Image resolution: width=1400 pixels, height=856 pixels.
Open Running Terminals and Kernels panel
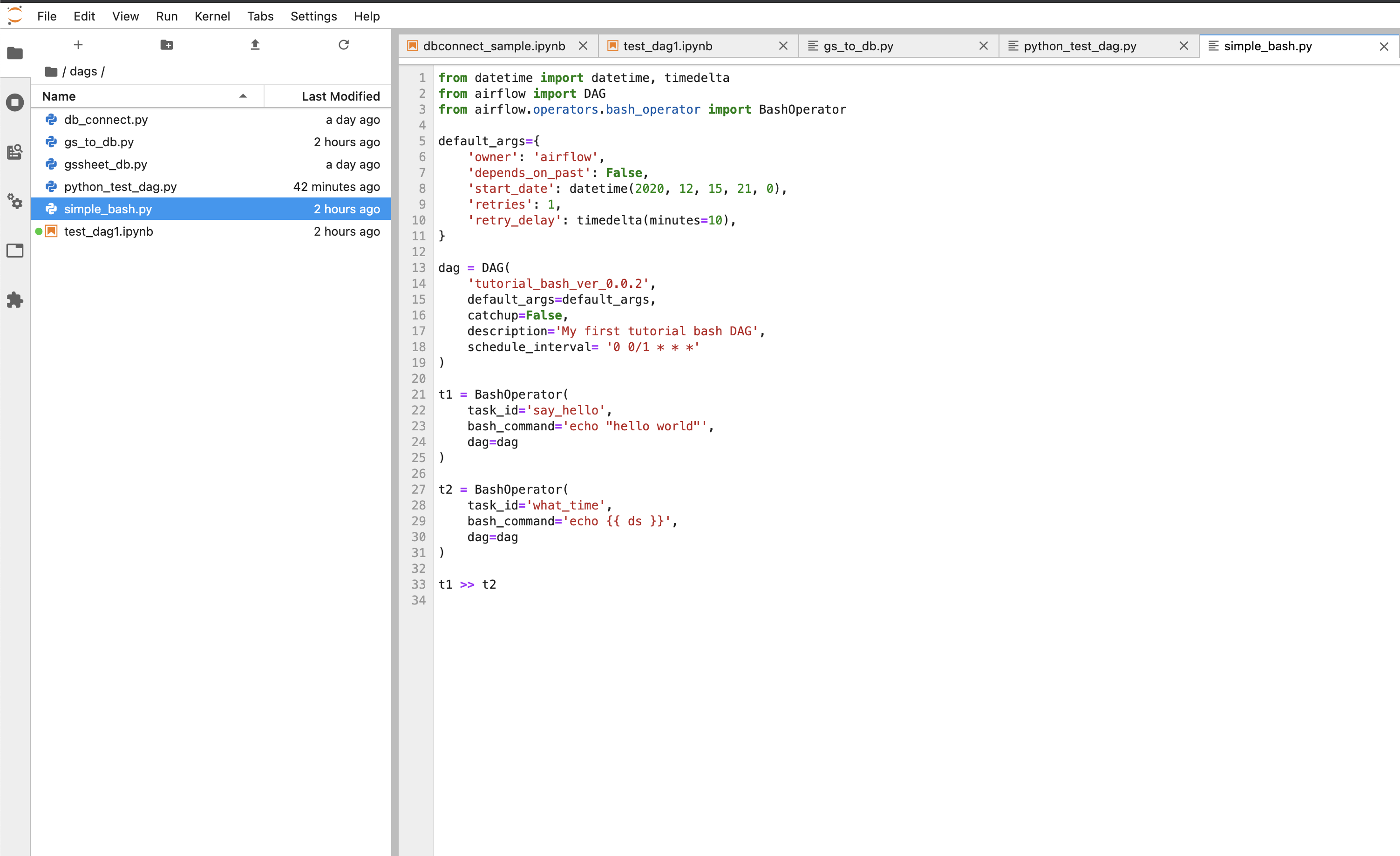(x=15, y=103)
